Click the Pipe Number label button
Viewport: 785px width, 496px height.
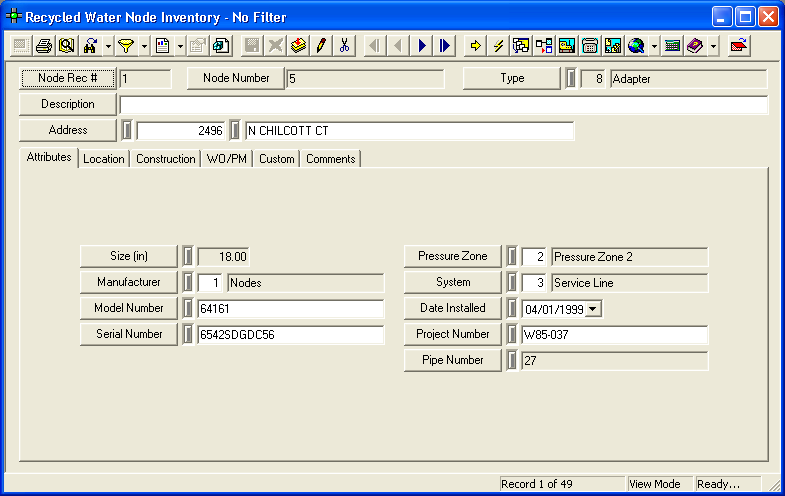[x=453, y=360]
